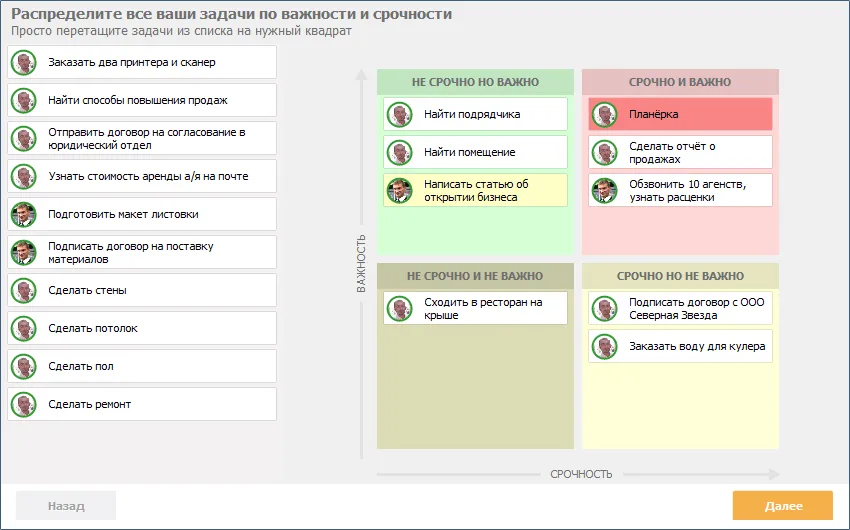850x530 pixels.
Task: Click avatar icon beside "Найти подрядчика"
Action: click(x=398, y=114)
